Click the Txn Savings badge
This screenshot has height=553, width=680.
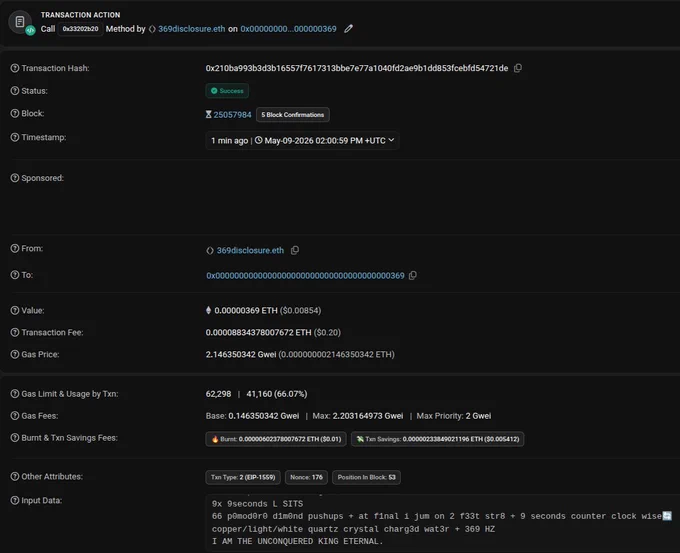pos(438,439)
